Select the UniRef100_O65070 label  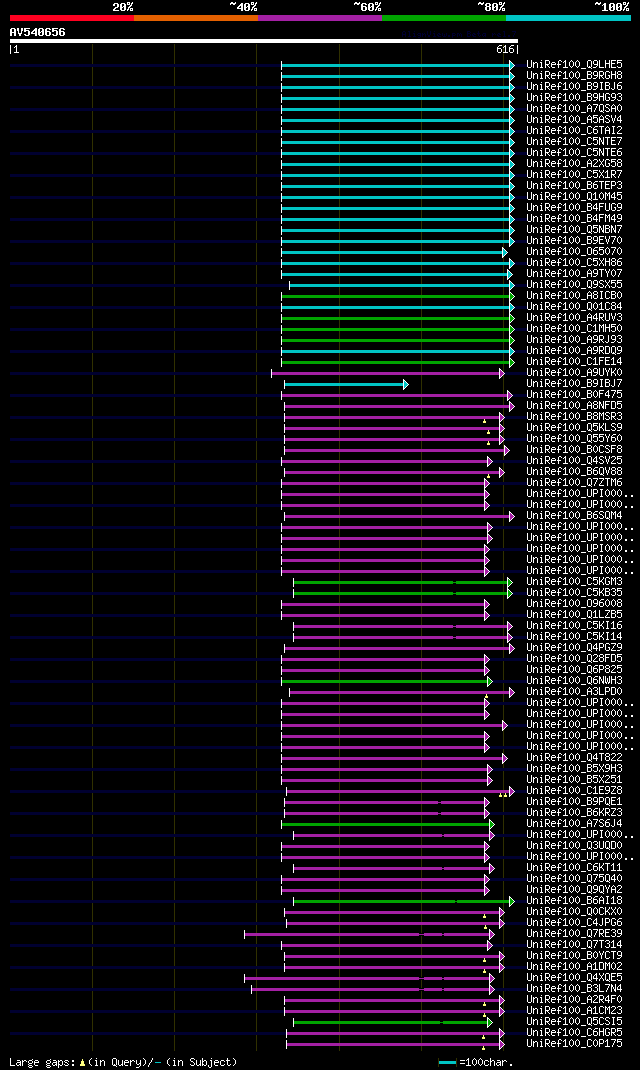pos(574,252)
